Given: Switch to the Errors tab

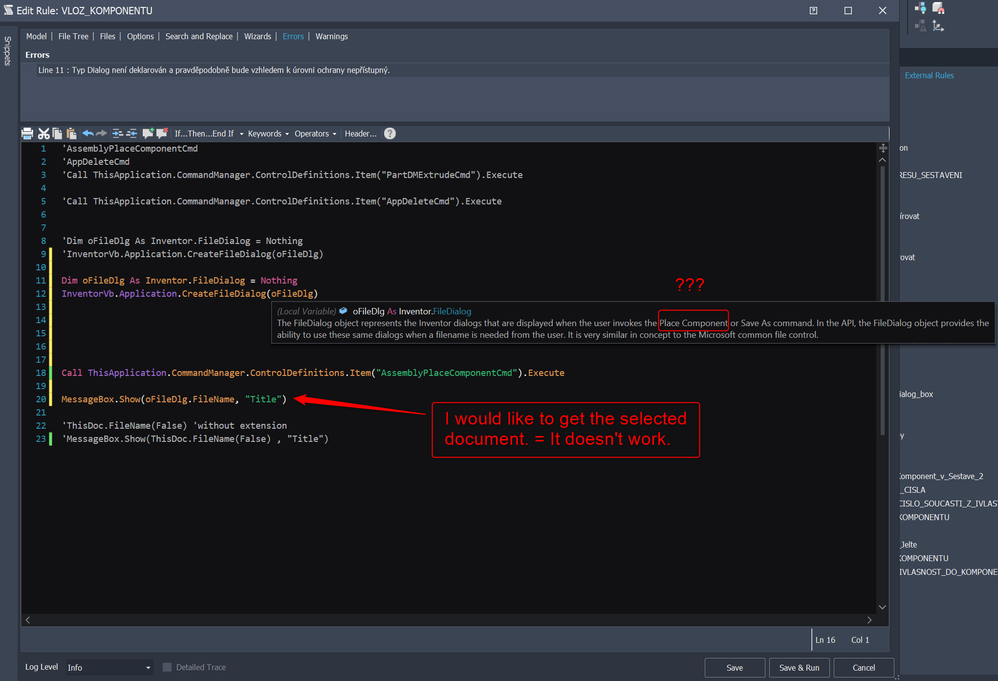Looking at the screenshot, I should [x=293, y=36].
